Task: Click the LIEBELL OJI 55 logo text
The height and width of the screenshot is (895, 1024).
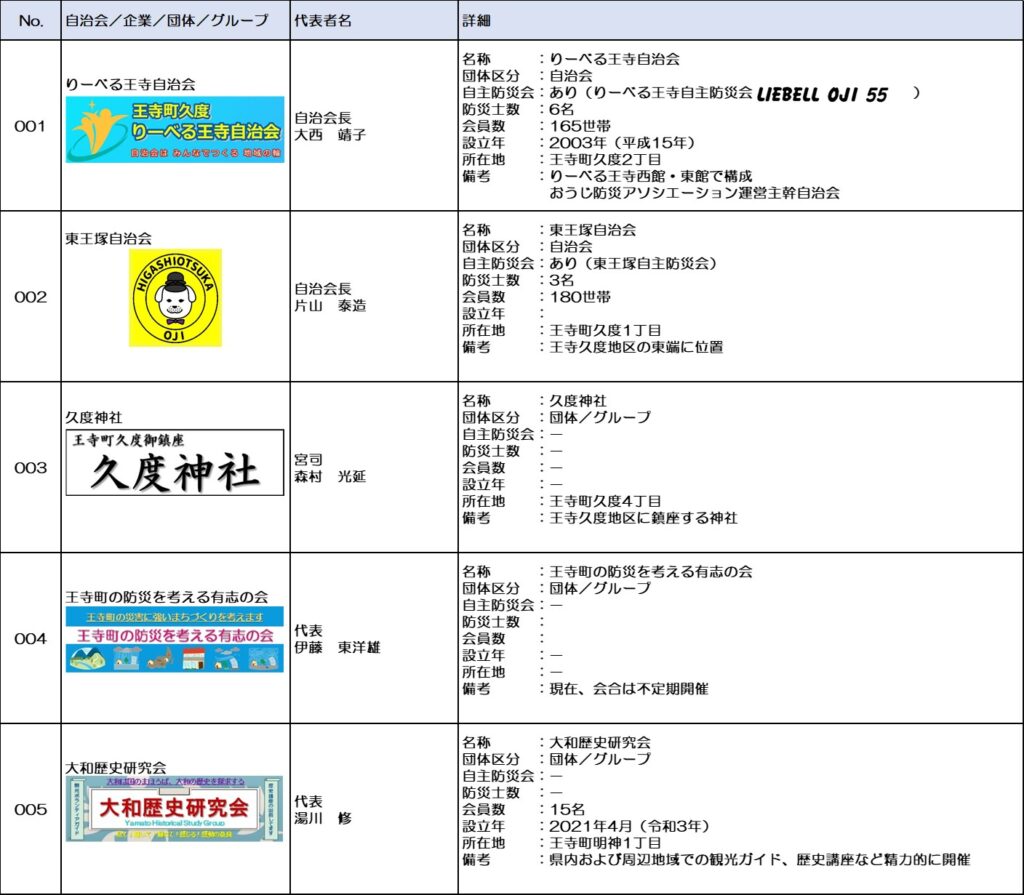Action: point(821,94)
